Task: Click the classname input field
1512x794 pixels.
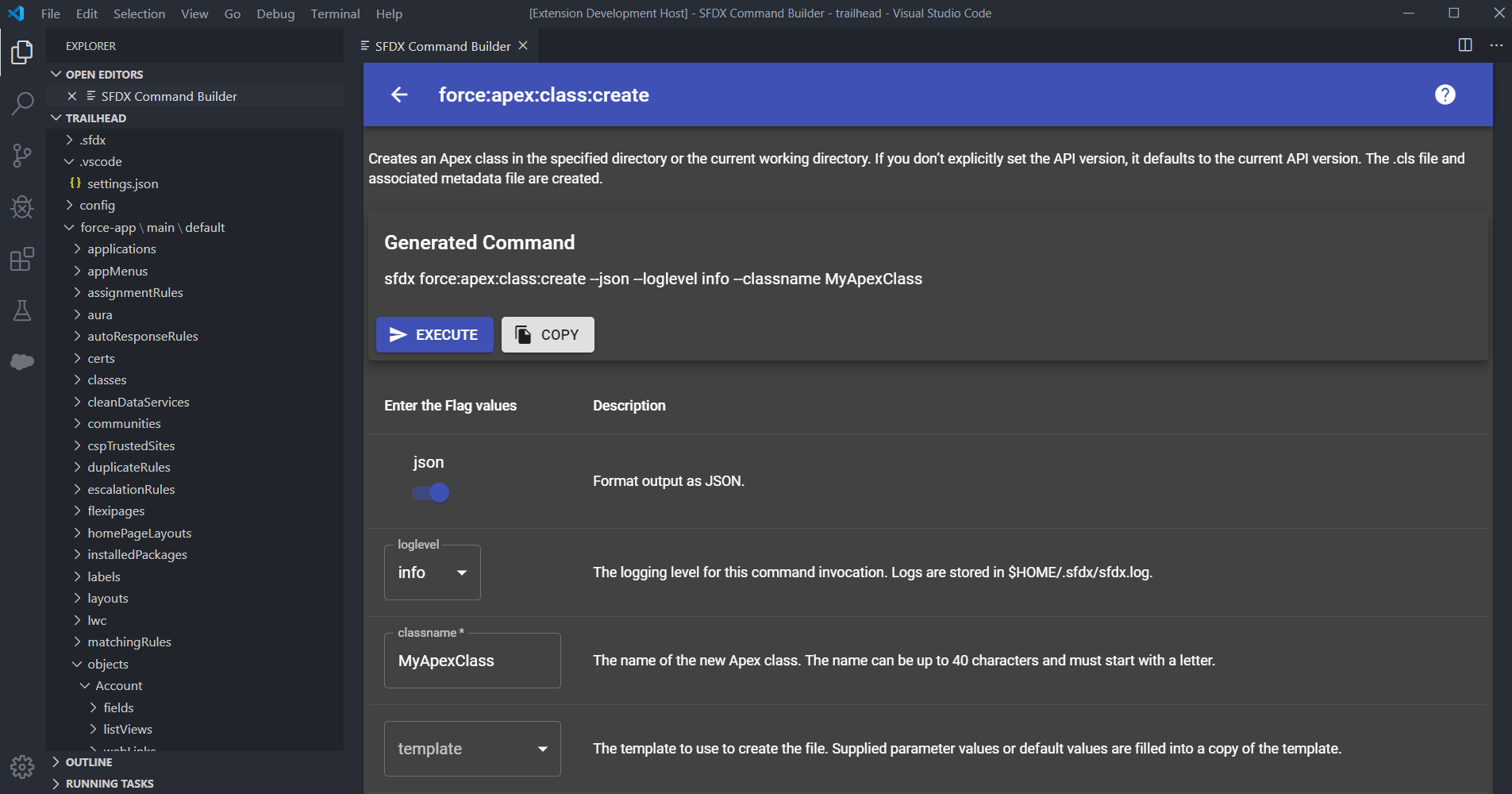Action: click(472, 661)
